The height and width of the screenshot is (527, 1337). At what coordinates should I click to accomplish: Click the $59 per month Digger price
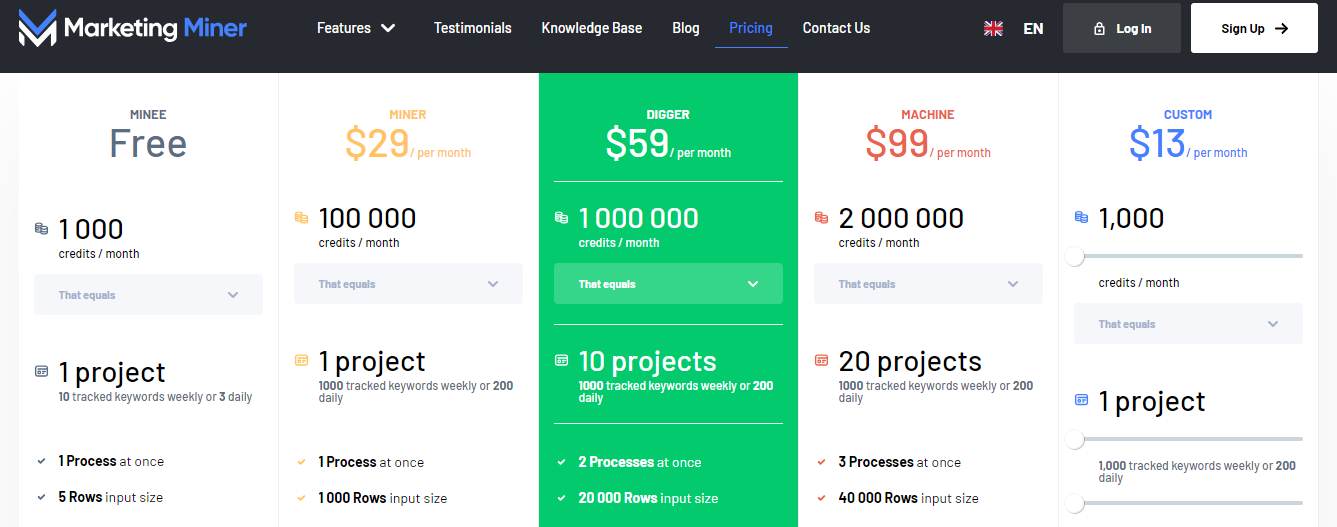(x=668, y=145)
